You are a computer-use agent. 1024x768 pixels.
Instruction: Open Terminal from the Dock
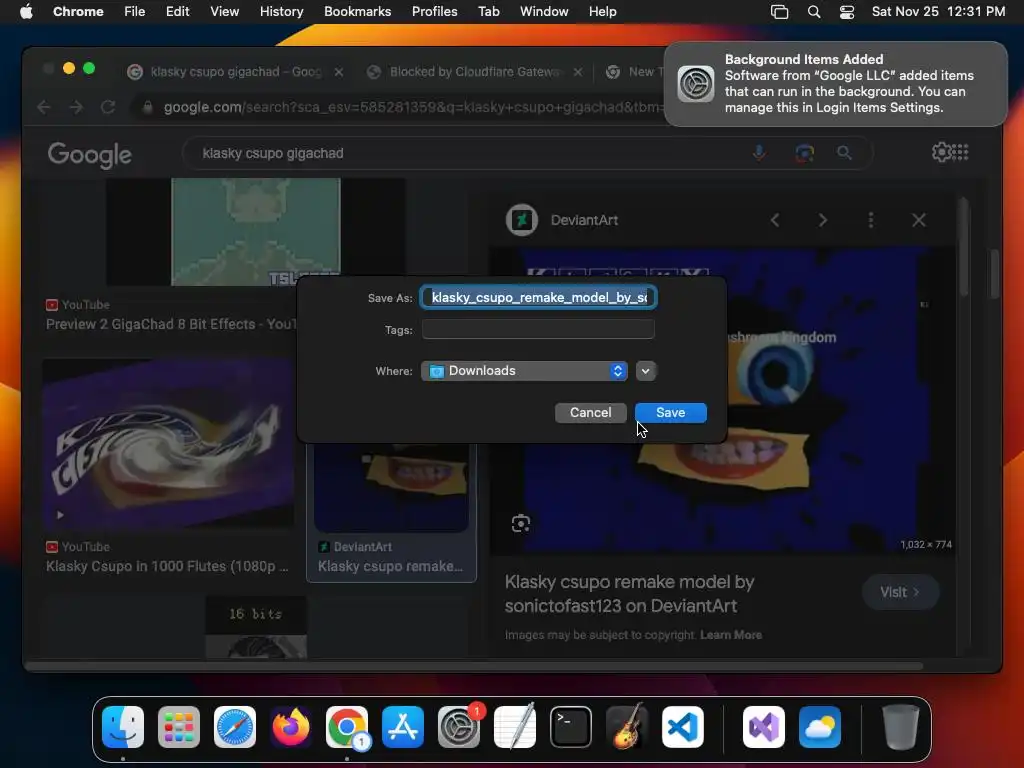click(571, 727)
